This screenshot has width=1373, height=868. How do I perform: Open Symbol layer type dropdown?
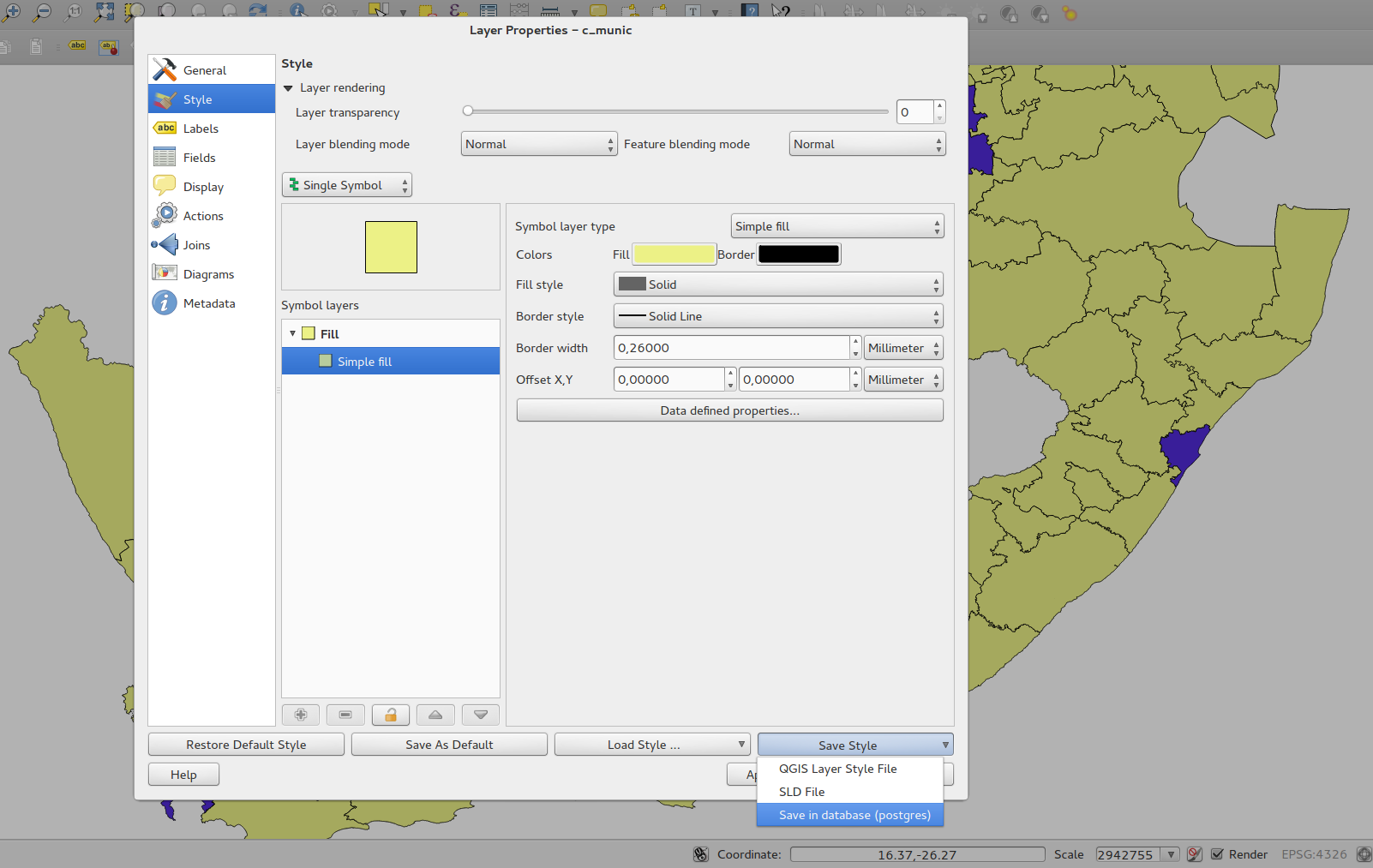(836, 226)
